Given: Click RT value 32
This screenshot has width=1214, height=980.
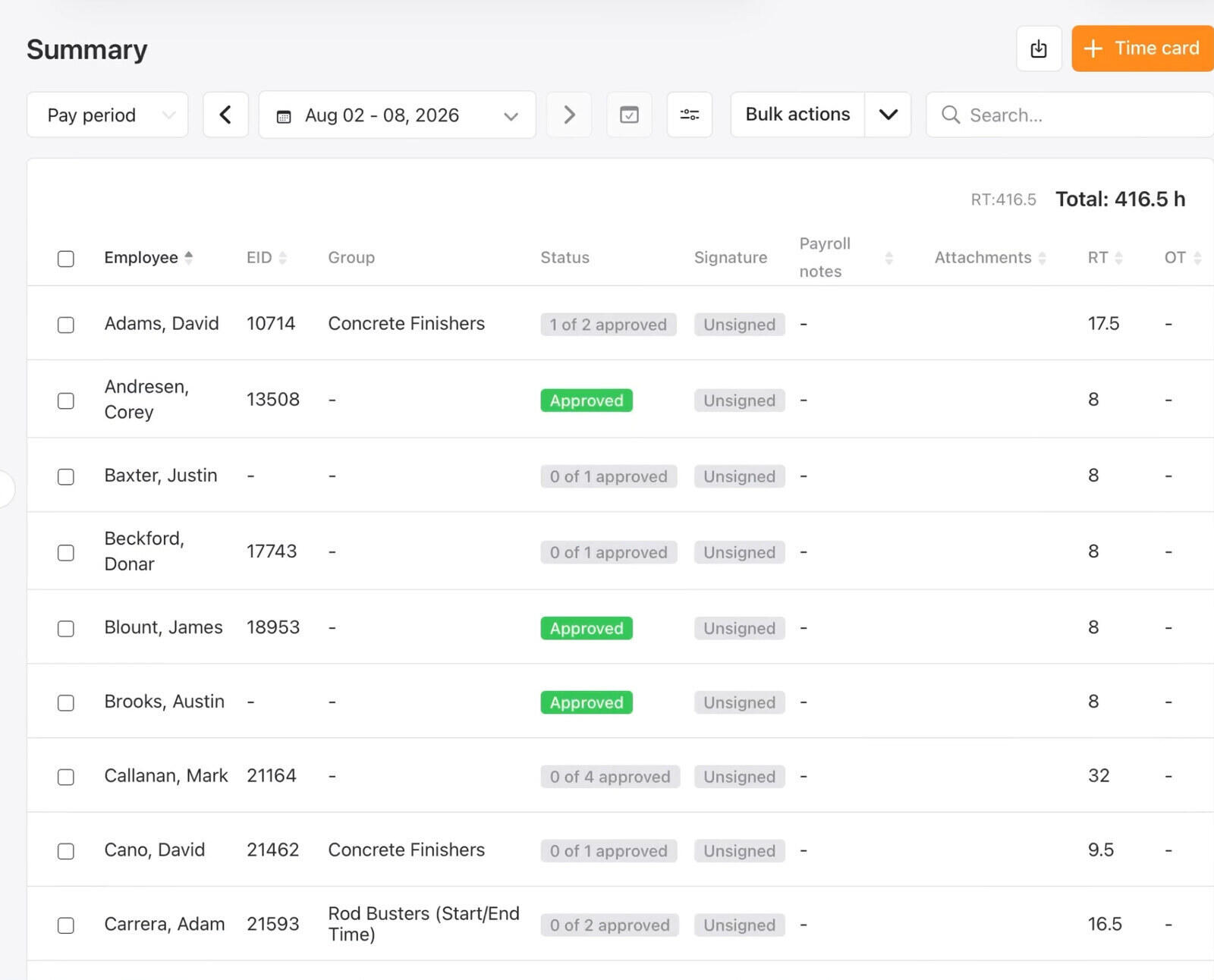Looking at the screenshot, I should (1099, 775).
